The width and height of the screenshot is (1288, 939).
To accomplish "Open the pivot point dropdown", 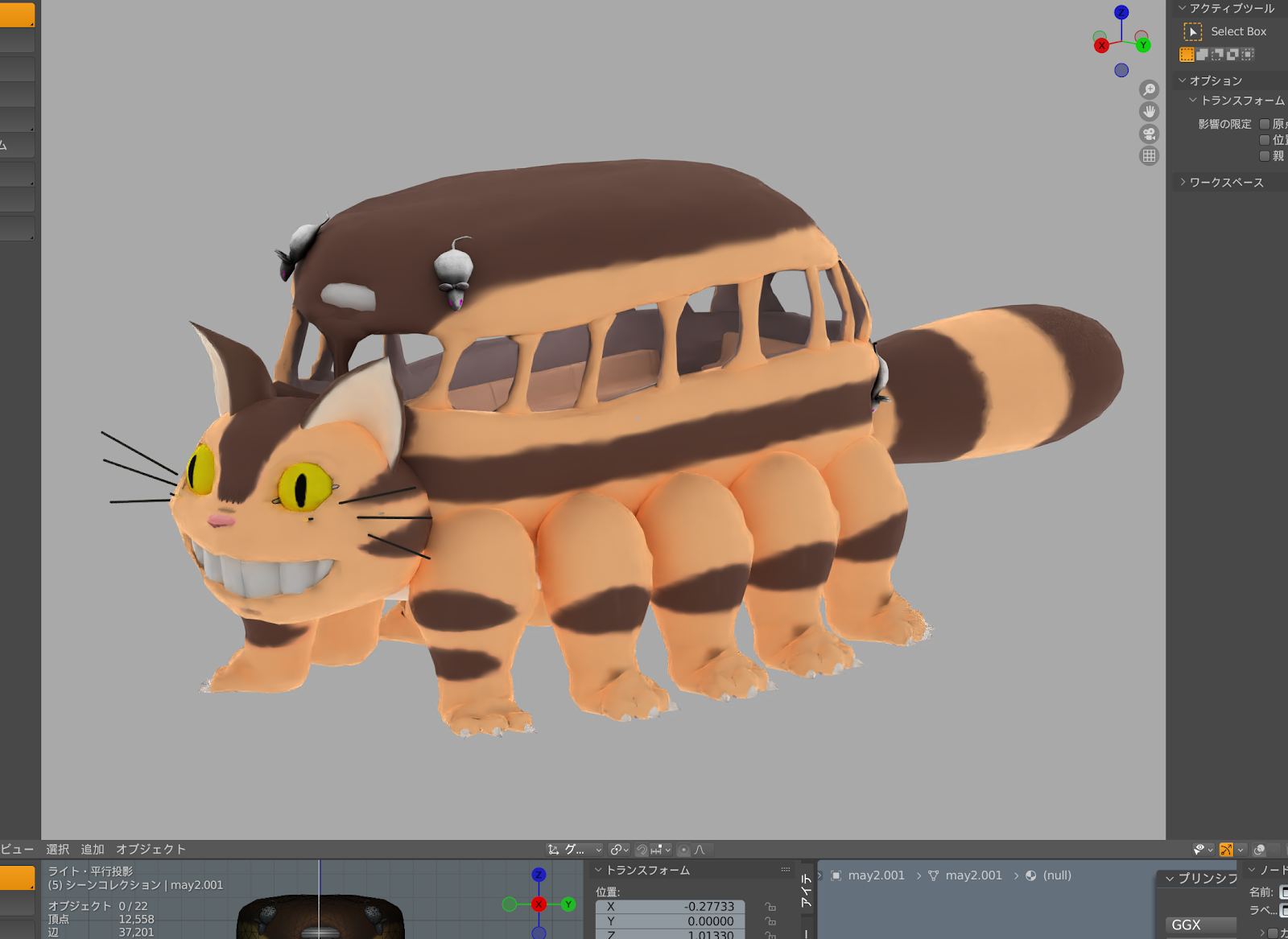I will tap(619, 850).
